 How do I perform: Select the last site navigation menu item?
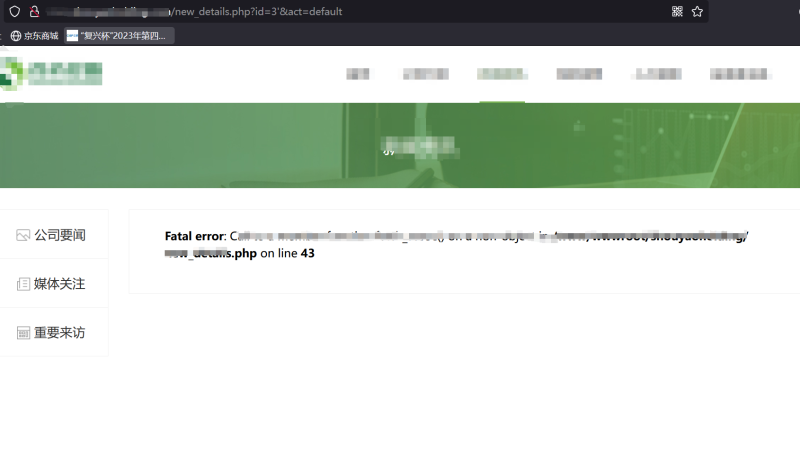[740, 74]
